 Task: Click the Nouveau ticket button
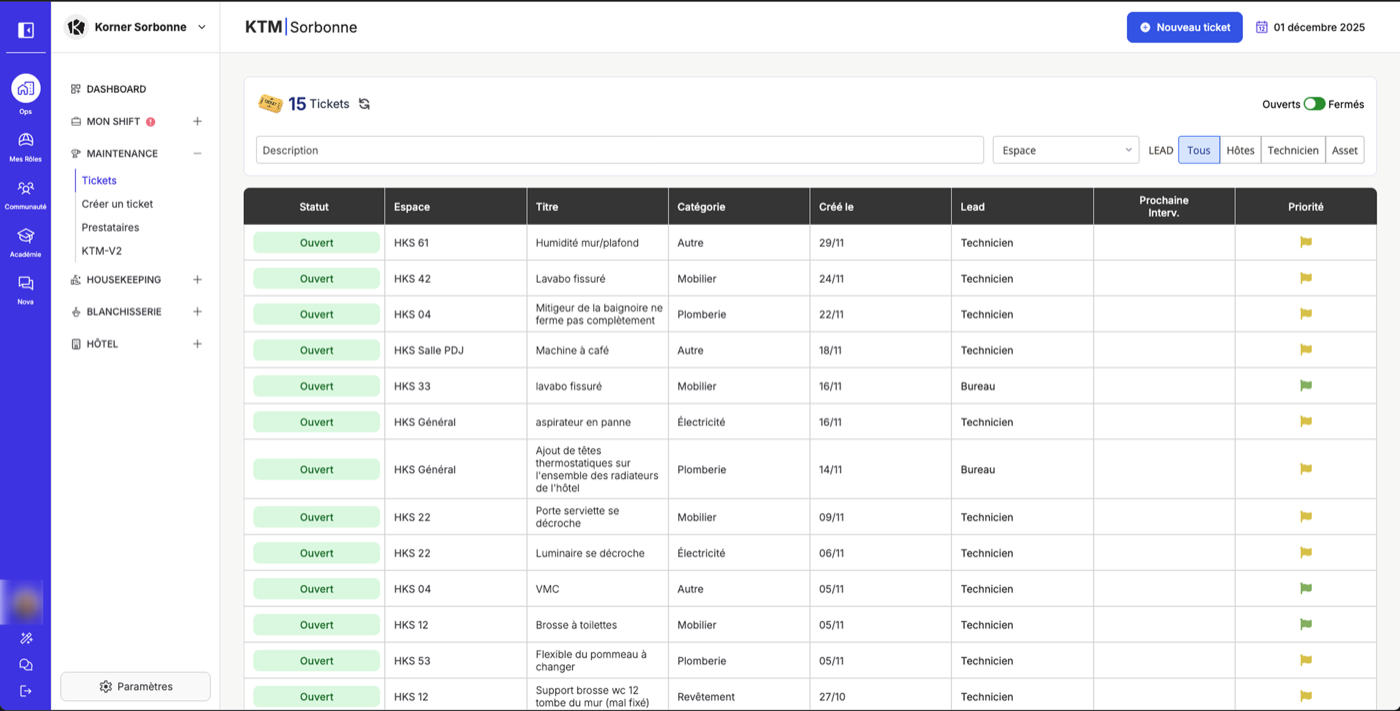[1185, 27]
